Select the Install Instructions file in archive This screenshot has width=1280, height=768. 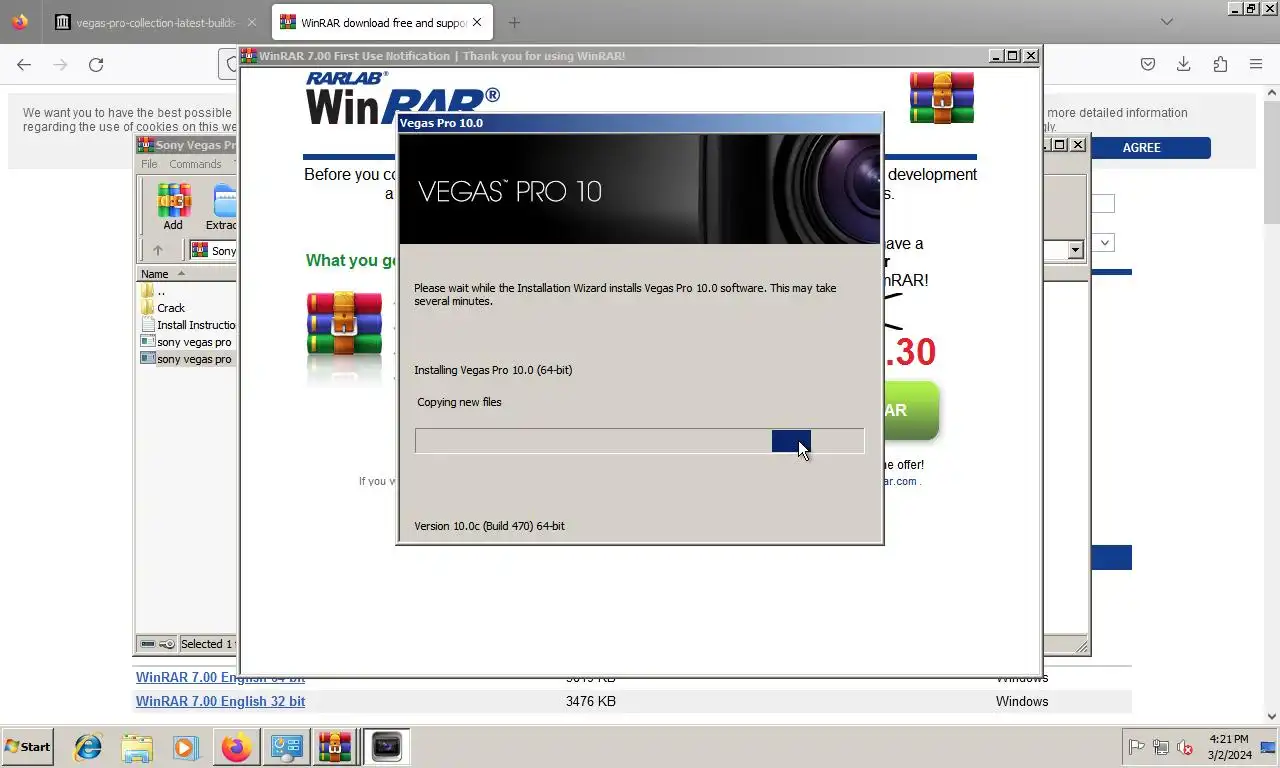click(188, 325)
